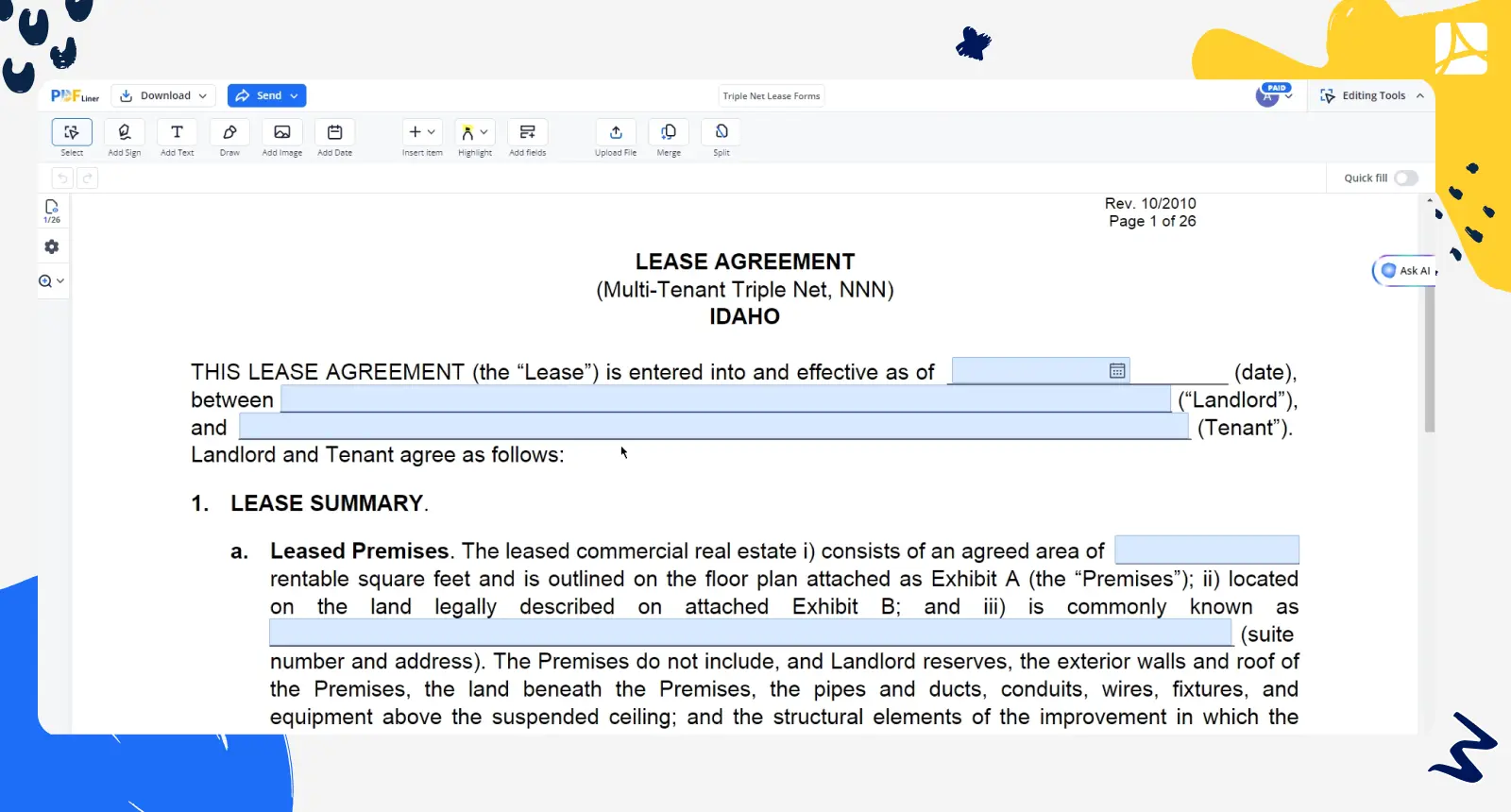Click the Add Image tool
The height and width of the screenshot is (812, 1511).
282,138
